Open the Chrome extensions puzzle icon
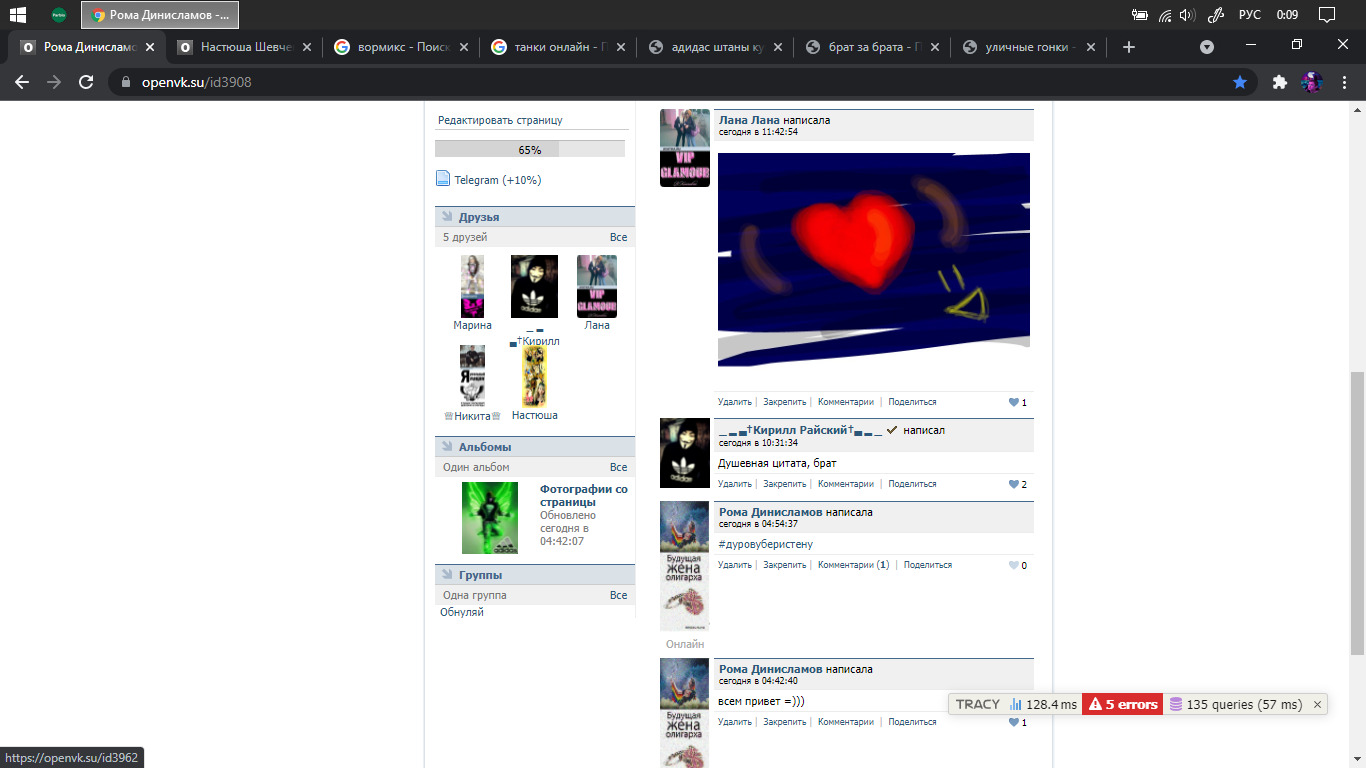1366x768 pixels. point(1279,83)
